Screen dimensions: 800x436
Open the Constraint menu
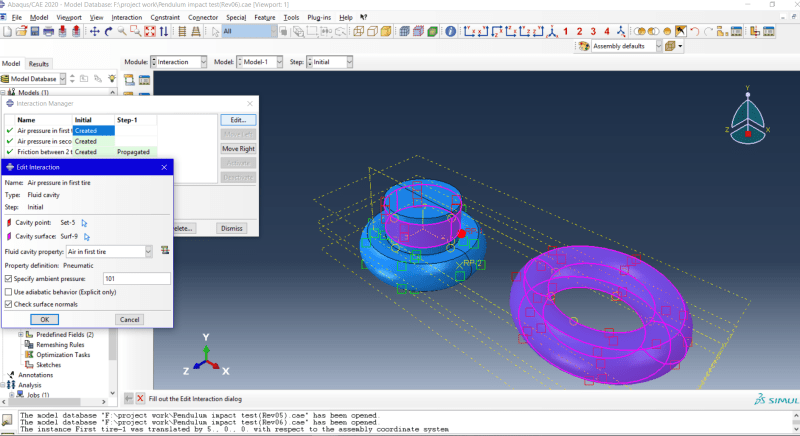coord(165,17)
